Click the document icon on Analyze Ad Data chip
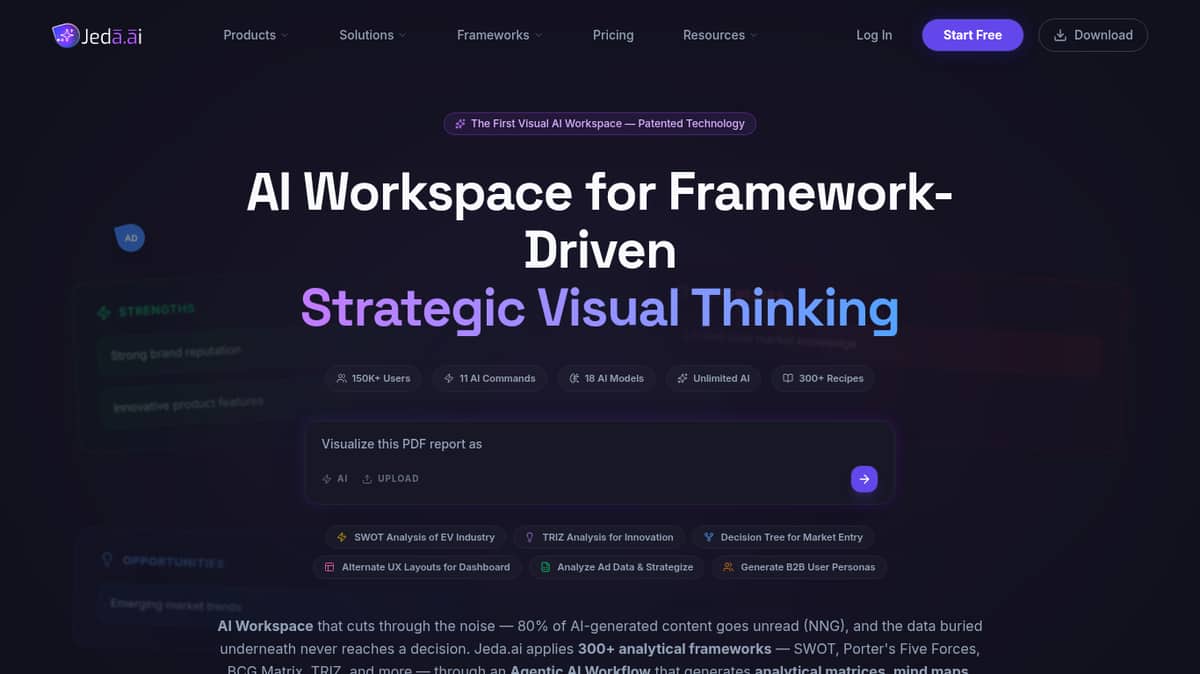Screen dimensions: 1200x674 tap(545, 567)
